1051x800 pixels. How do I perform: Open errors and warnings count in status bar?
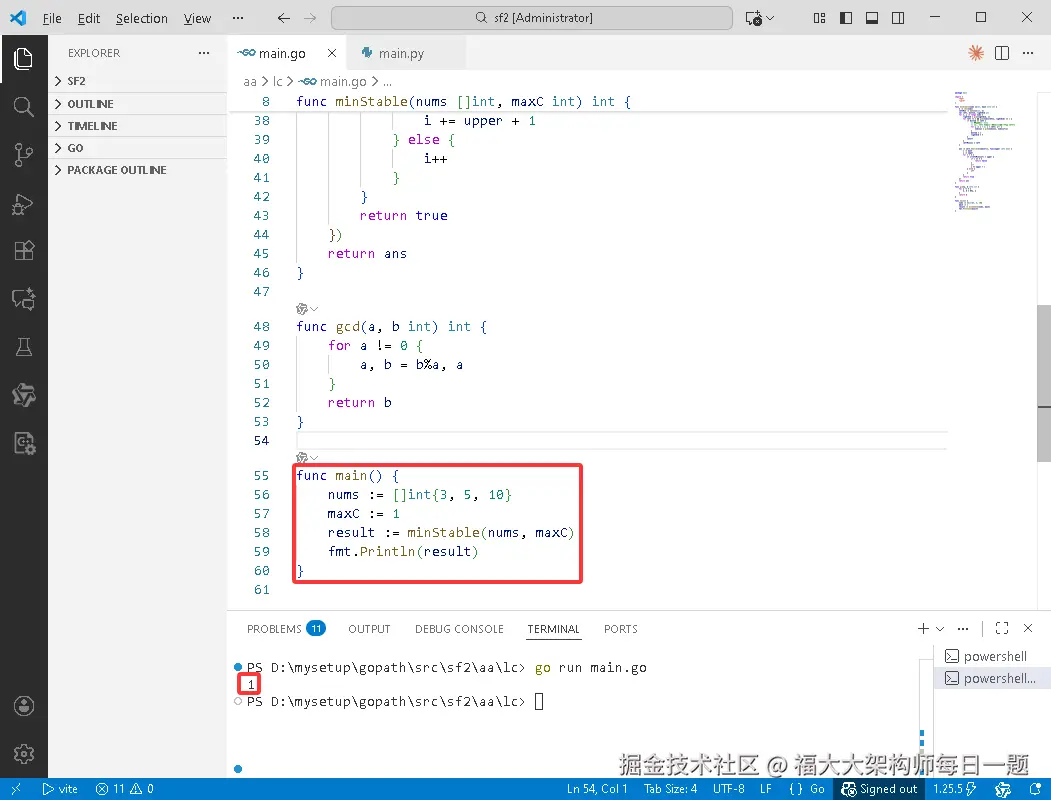click(125, 789)
